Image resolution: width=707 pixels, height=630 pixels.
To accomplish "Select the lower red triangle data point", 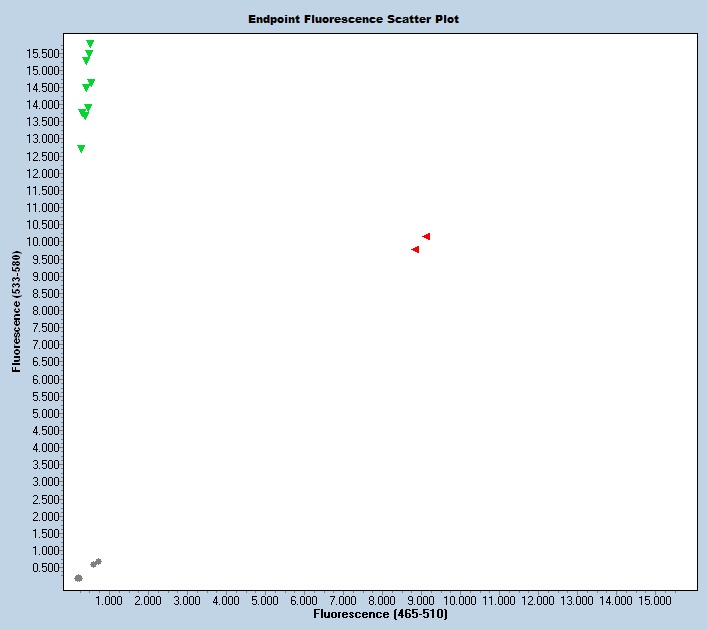I will [x=415, y=250].
